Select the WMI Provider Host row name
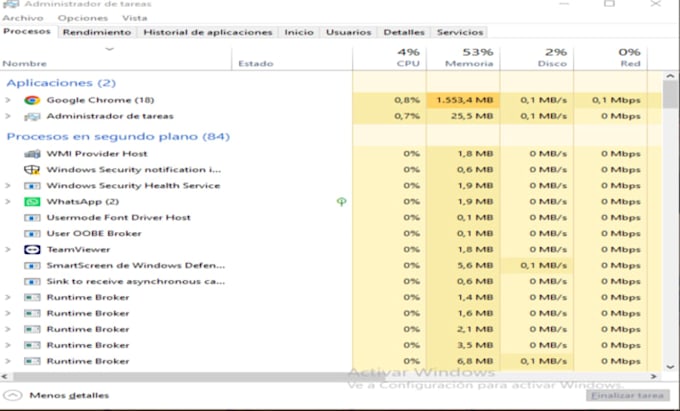680x411 pixels. click(97, 153)
